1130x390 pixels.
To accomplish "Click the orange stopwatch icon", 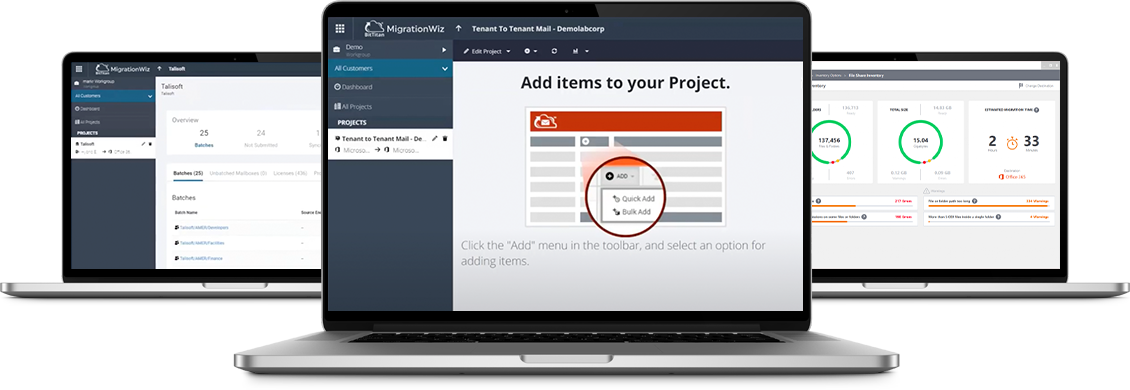I will point(1012,143).
